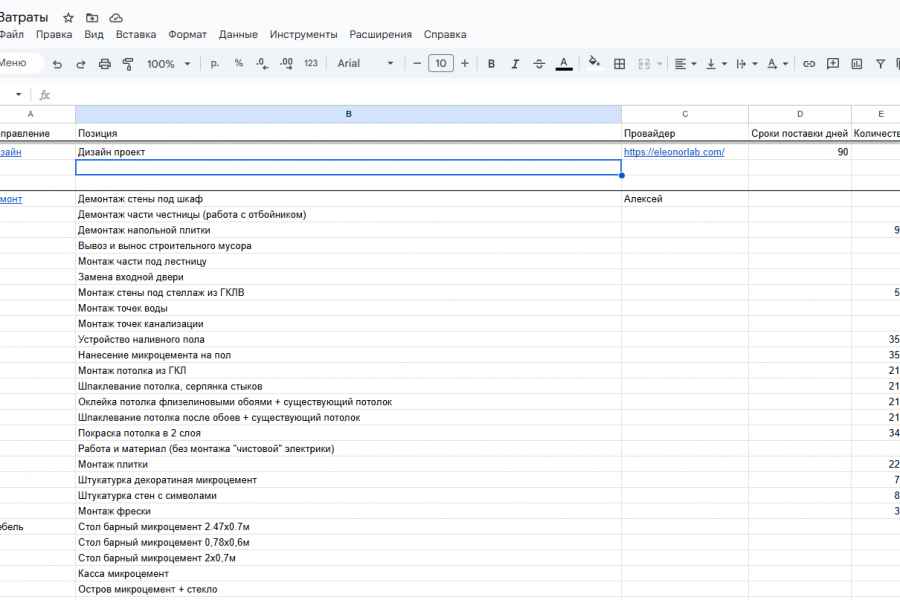Screen dimensions: 900x600
Task: Toggle bold formatting
Action: (x=491, y=64)
